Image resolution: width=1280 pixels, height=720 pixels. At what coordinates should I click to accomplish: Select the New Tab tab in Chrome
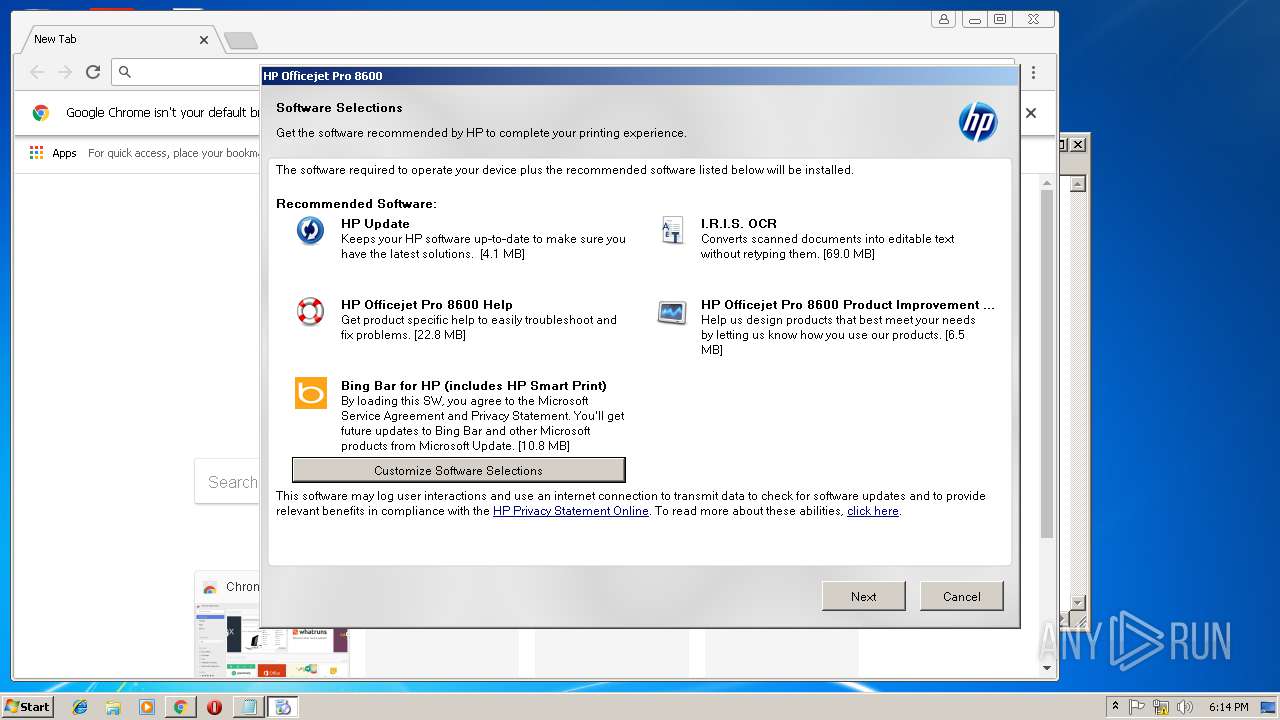(120, 39)
